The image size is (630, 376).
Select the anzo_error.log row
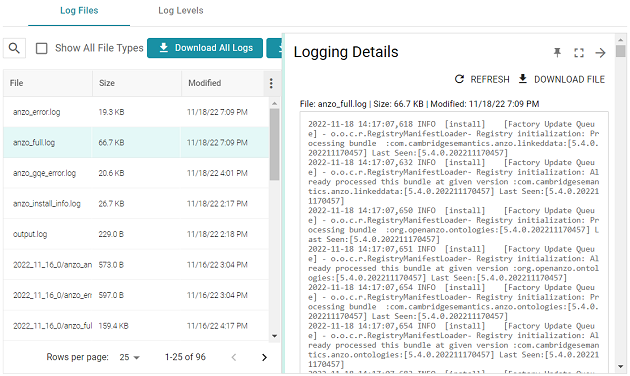[136, 112]
